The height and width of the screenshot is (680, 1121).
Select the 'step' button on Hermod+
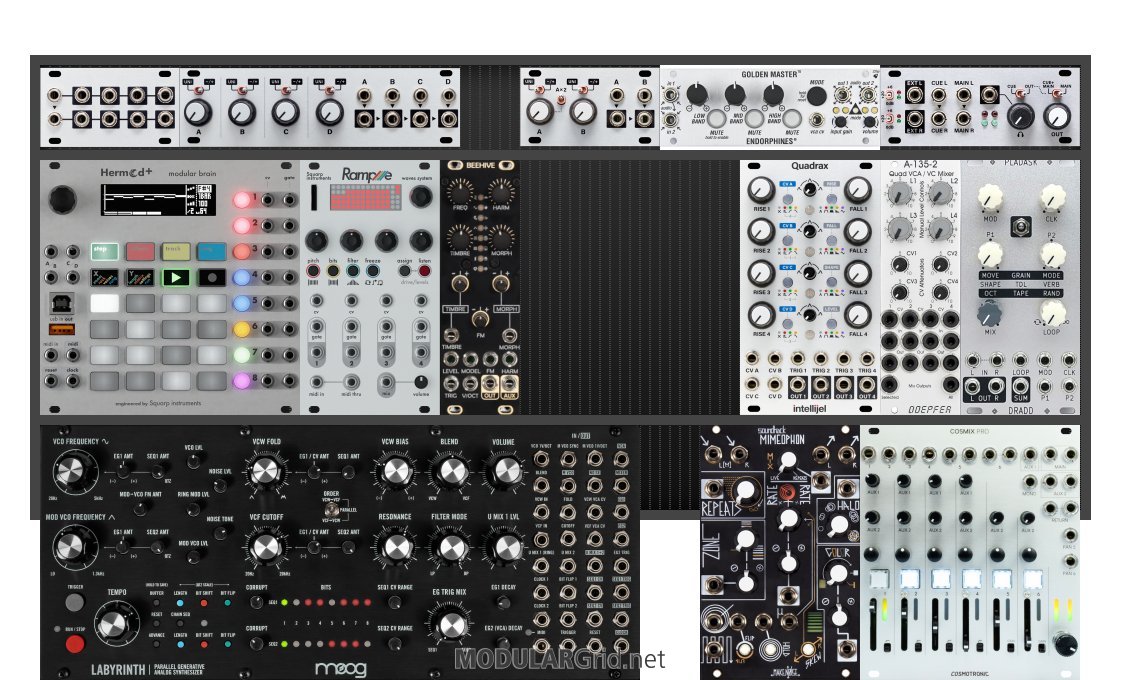click(x=104, y=251)
